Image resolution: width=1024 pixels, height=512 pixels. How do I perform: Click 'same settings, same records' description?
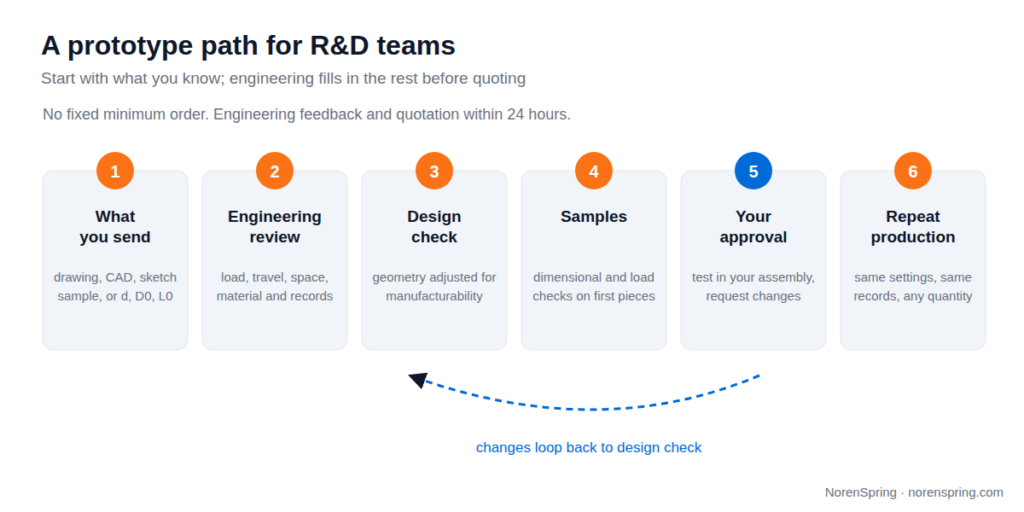[913, 287]
